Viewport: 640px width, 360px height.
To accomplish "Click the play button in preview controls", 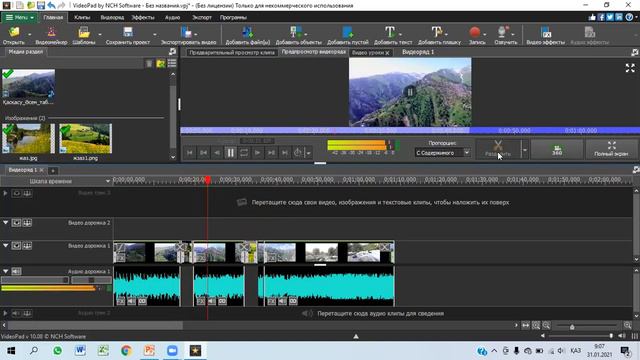I will coord(258,153).
